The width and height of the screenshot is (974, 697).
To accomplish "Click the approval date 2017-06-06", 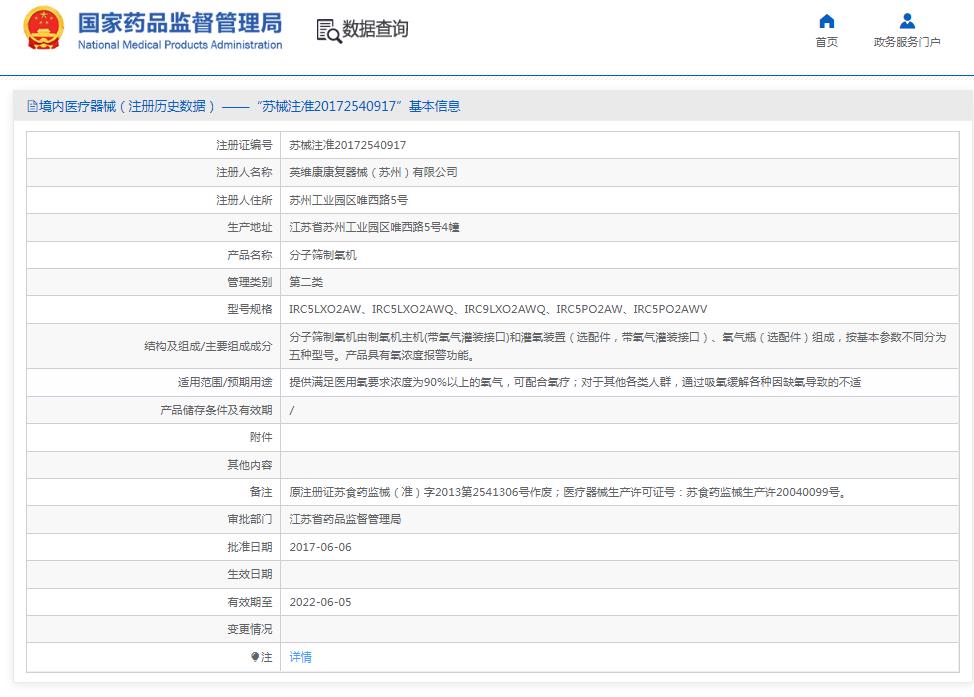I will [320, 547].
